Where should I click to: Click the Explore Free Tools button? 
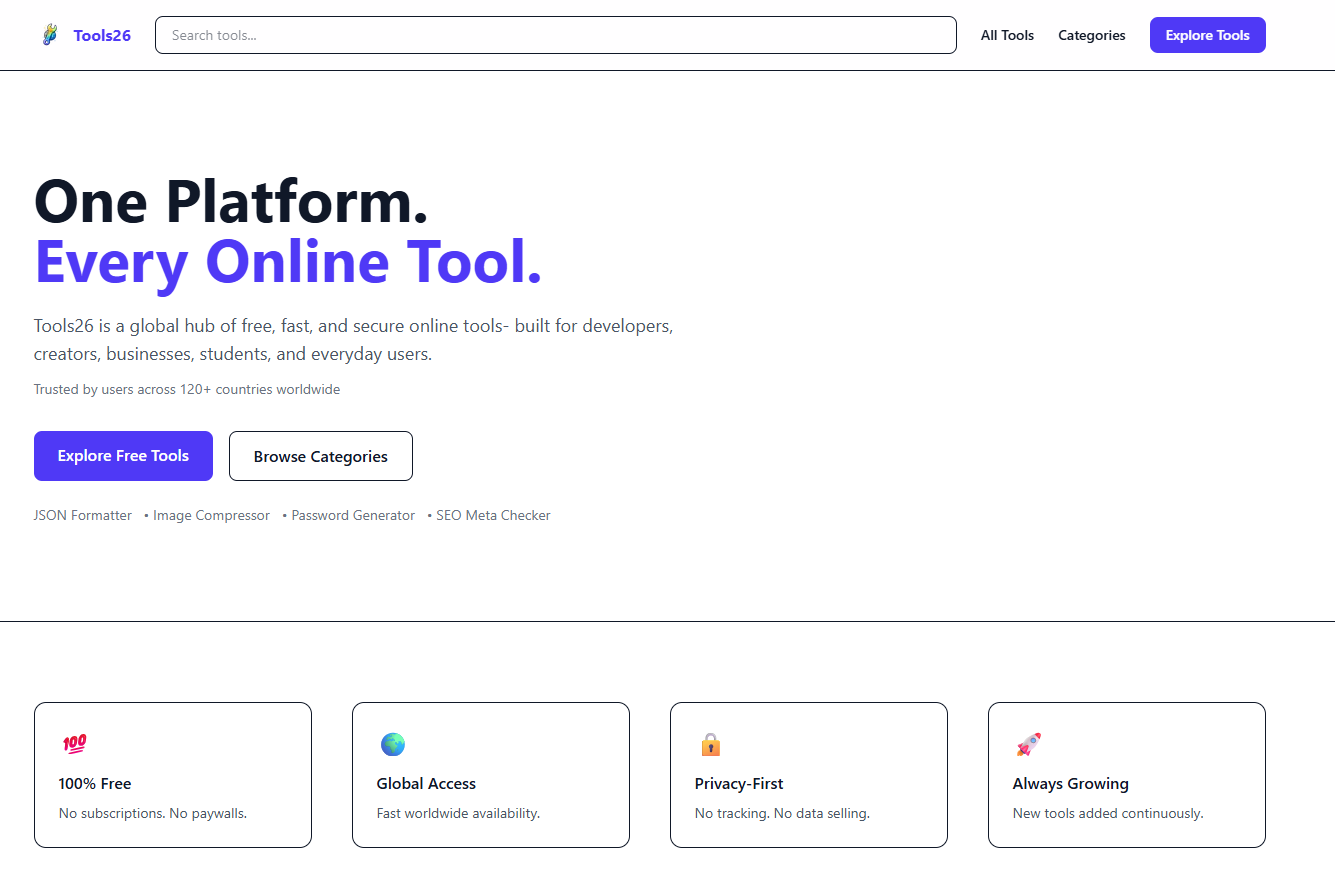[123, 456]
